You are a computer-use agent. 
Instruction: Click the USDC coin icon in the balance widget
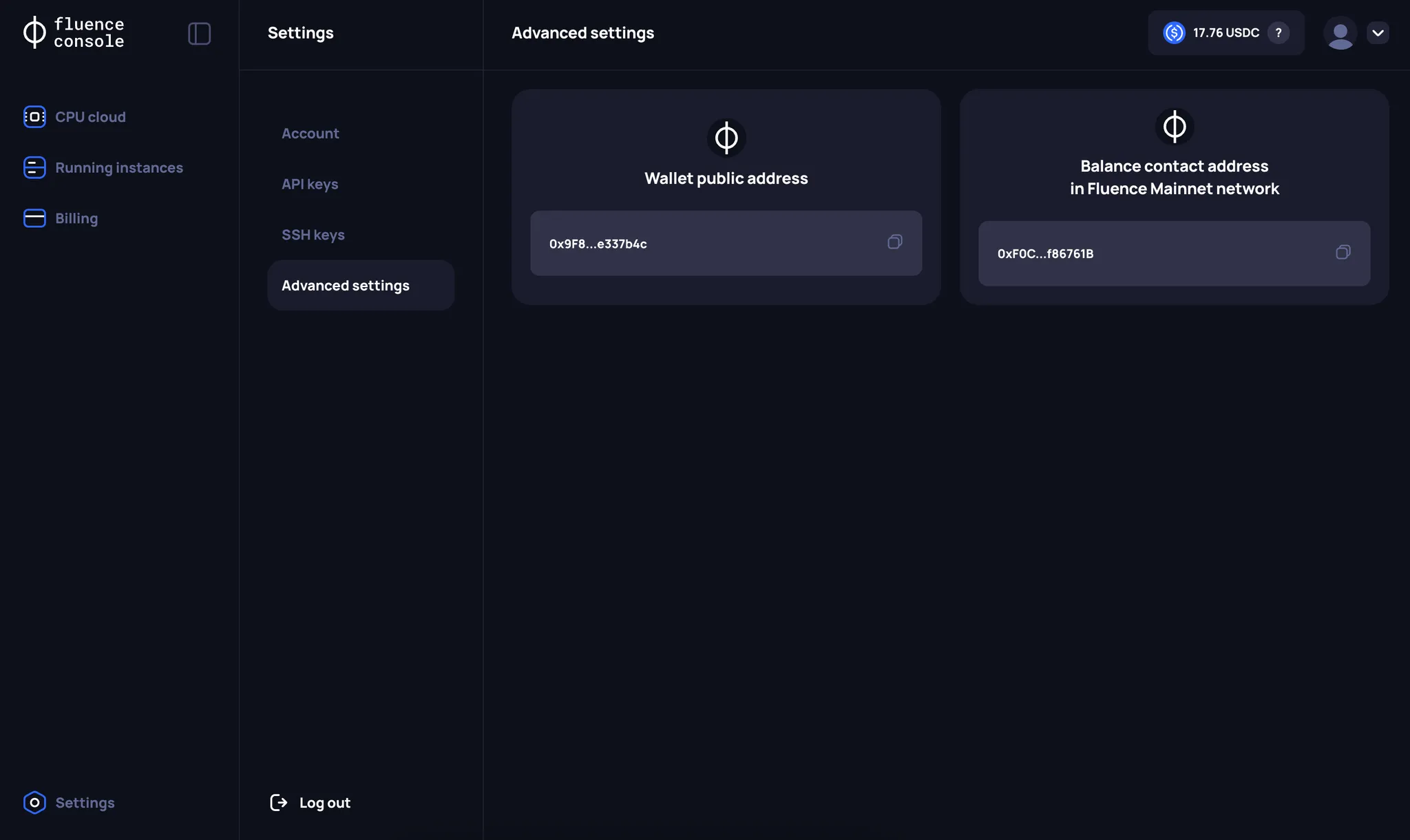(1173, 32)
